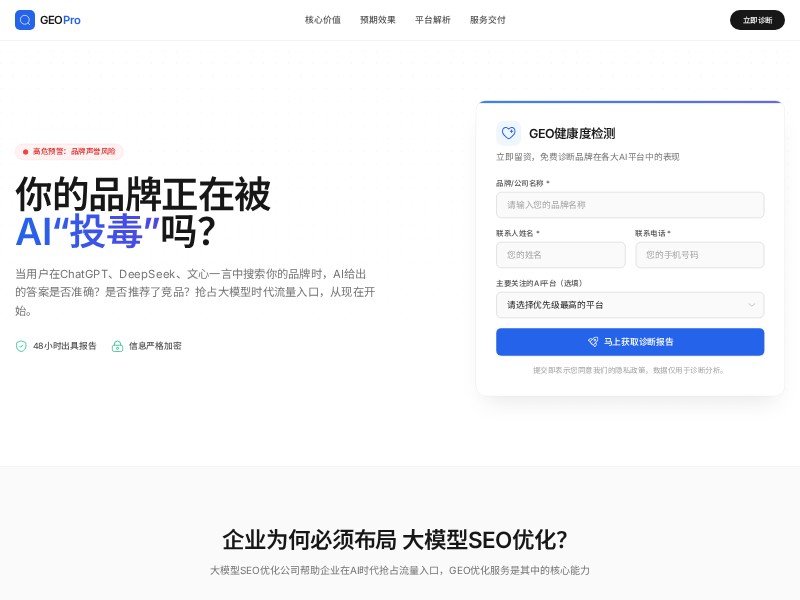Click the red dot in 高危预警 badge
This screenshot has width=800, height=600.
click(x=25, y=152)
